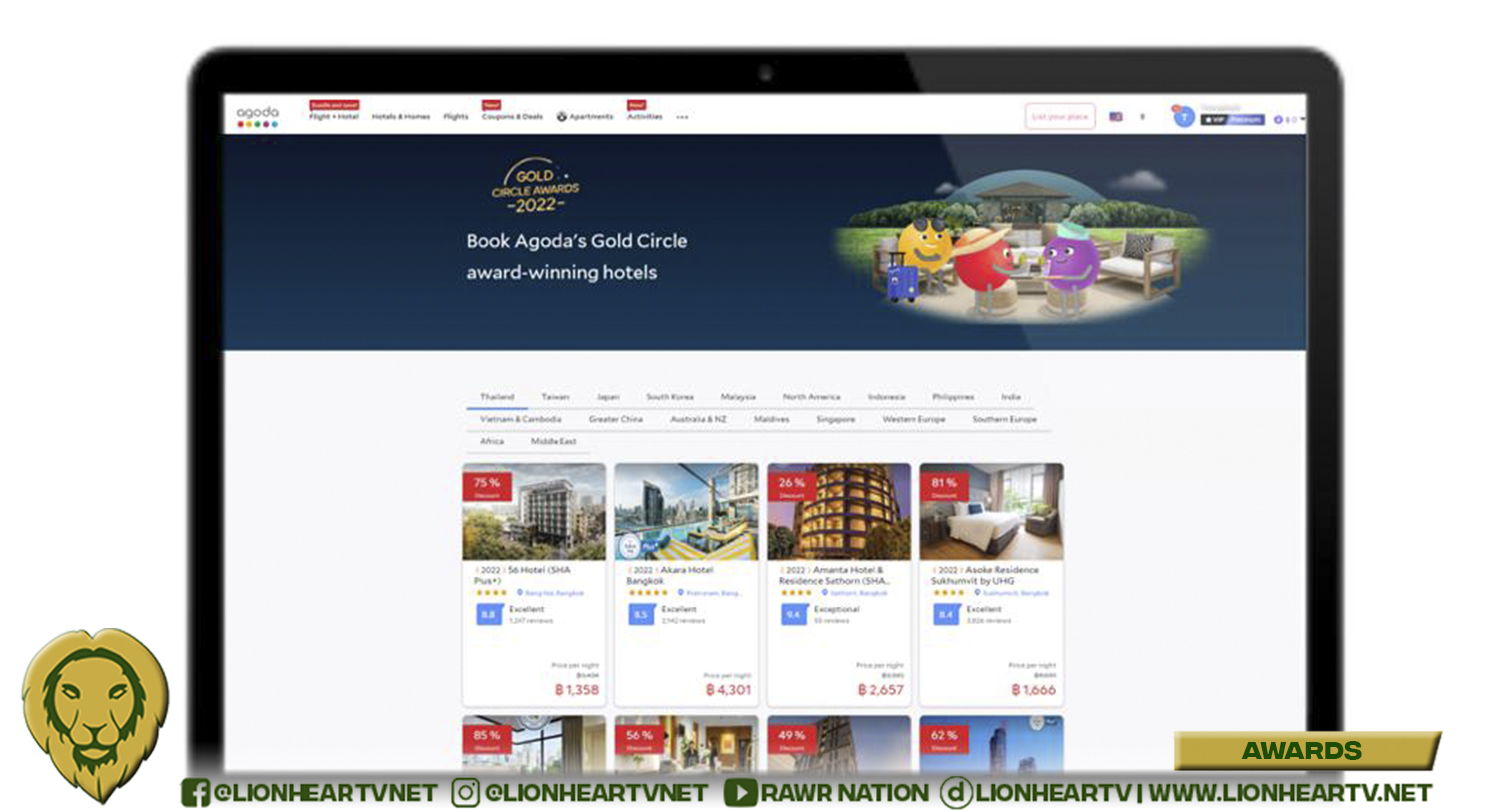Viewport: 1500px width, 812px height.
Task: Open the three-dots more menu in navbar
Action: [682, 117]
